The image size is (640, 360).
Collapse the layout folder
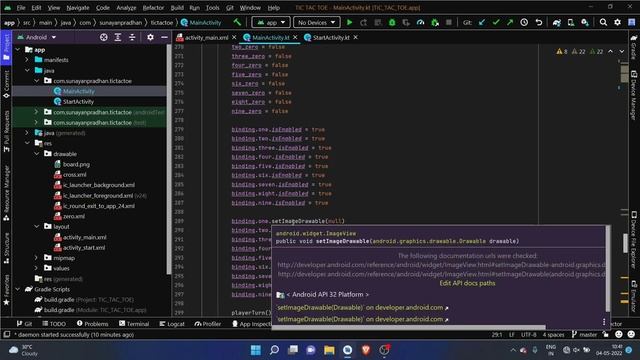click(36, 227)
